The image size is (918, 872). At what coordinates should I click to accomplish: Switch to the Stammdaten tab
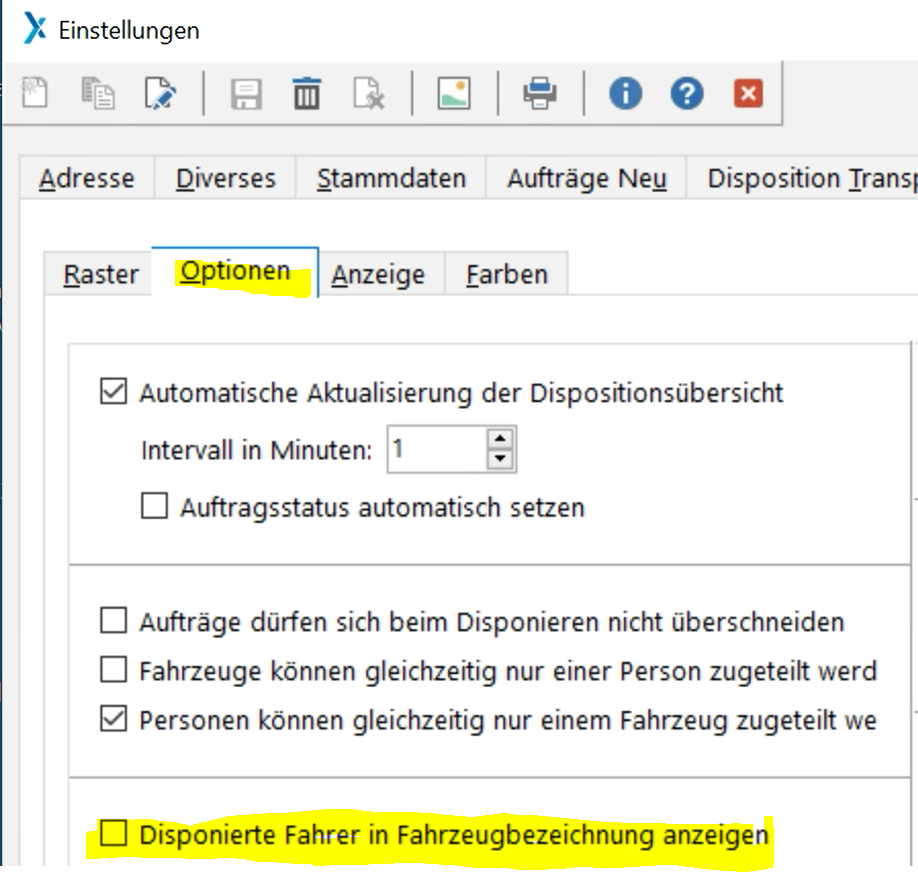pos(391,179)
